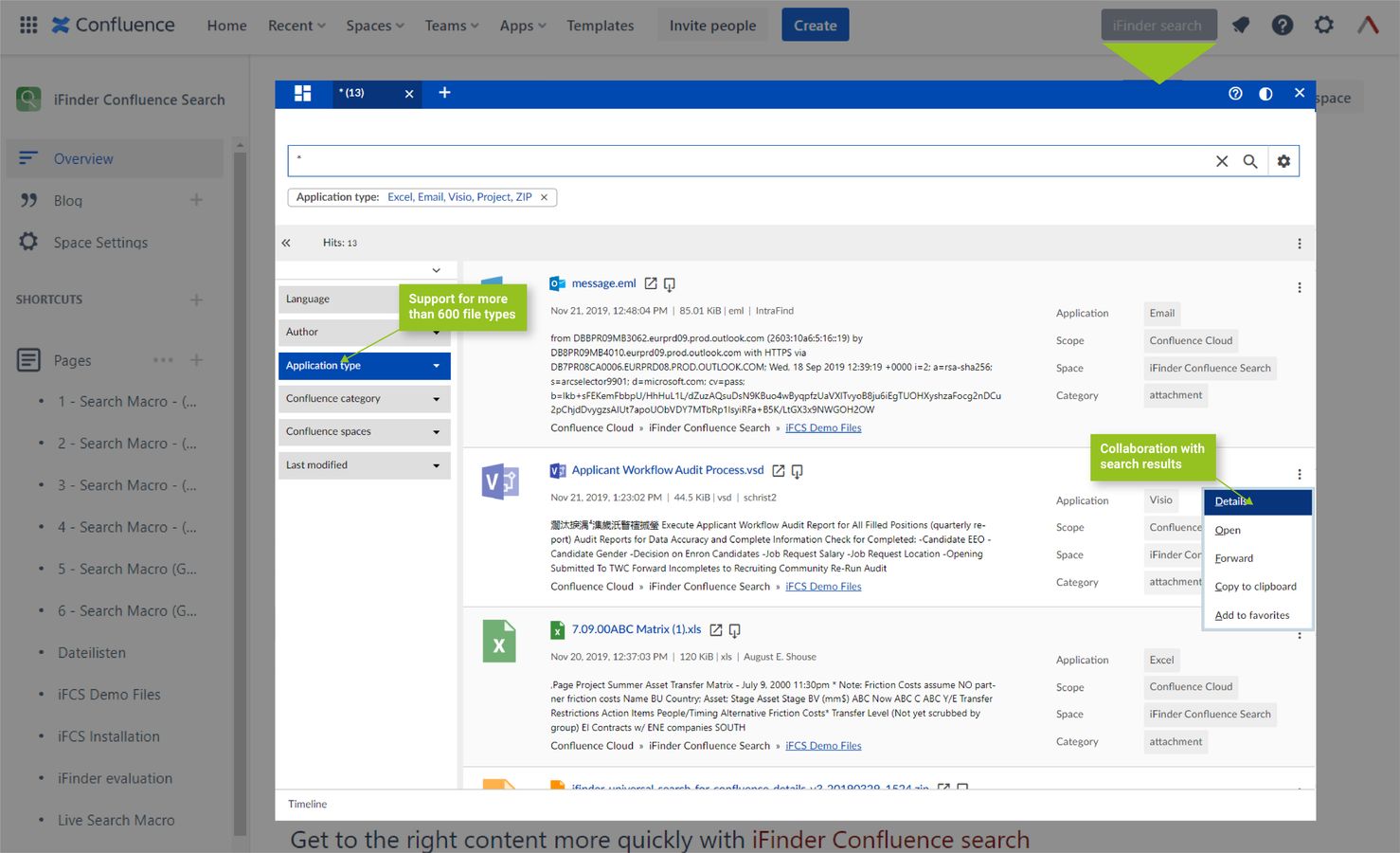The image size is (1400, 853).
Task: Add a new search tab with plus icon
Action: [x=444, y=93]
